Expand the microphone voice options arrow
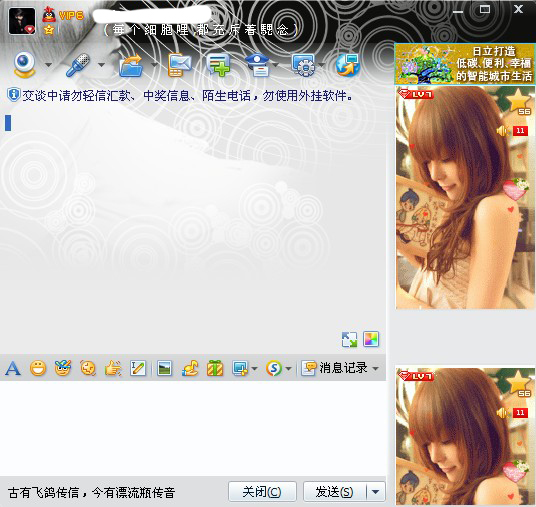The height and width of the screenshot is (507, 536). tap(101, 65)
